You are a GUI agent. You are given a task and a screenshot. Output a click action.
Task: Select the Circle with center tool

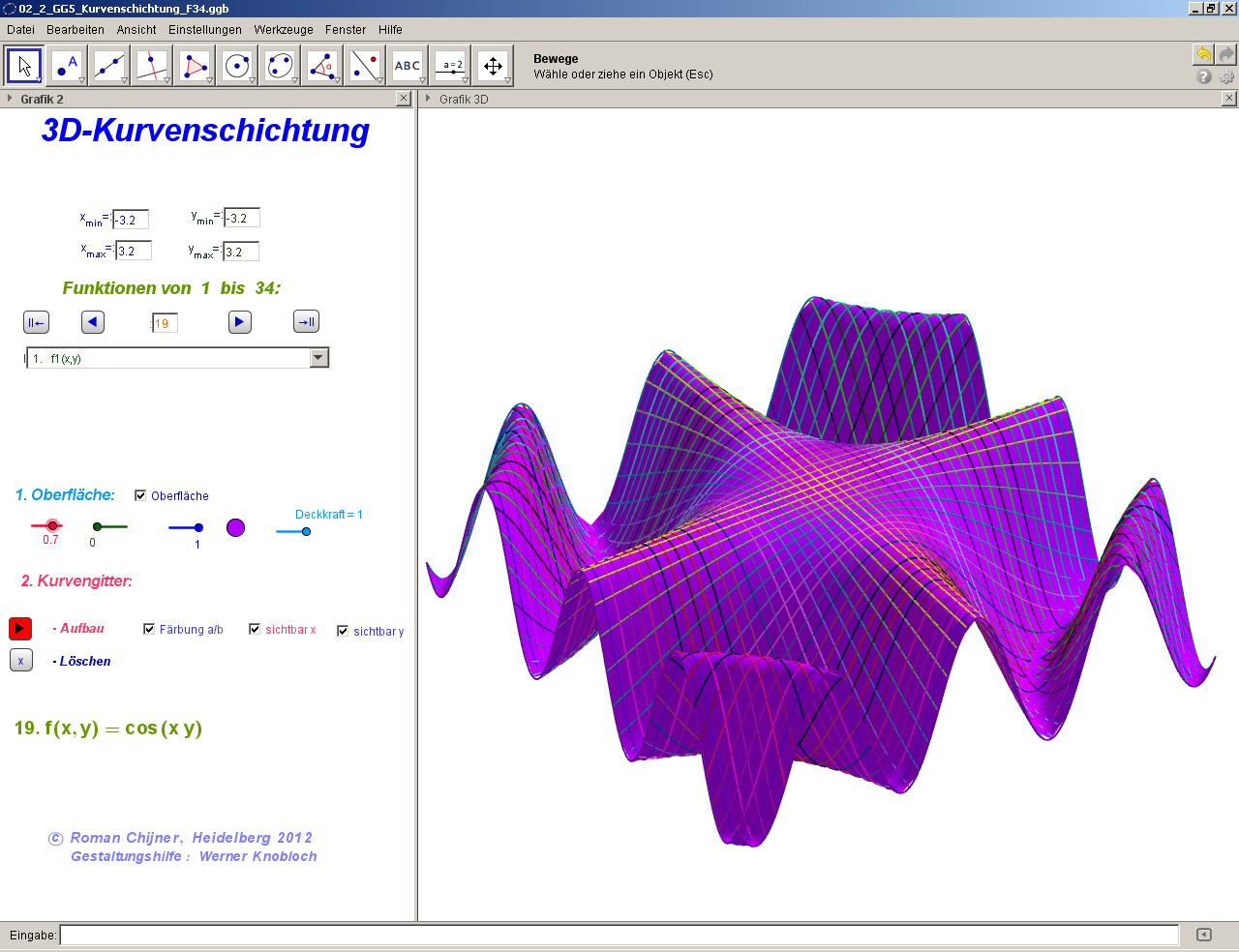237,66
